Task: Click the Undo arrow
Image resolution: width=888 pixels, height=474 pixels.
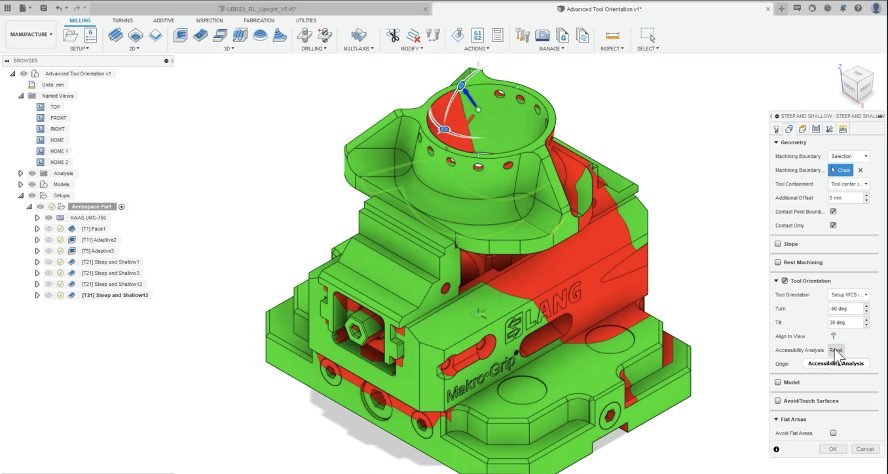Action: pos(60,8)
